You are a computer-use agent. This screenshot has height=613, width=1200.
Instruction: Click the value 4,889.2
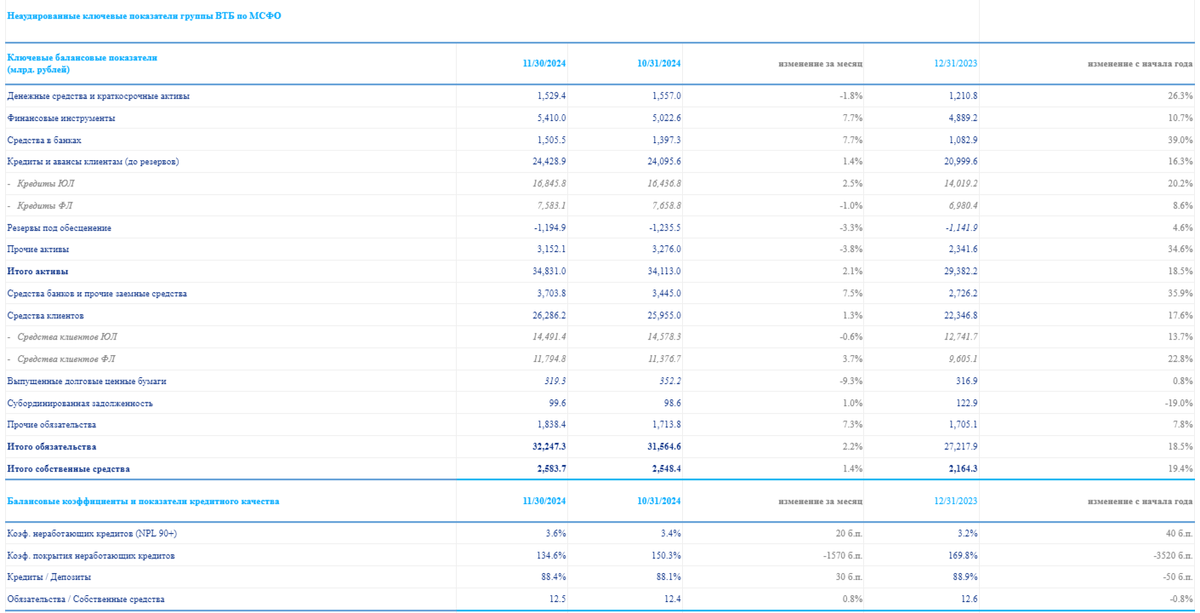[x=962, y=118]
